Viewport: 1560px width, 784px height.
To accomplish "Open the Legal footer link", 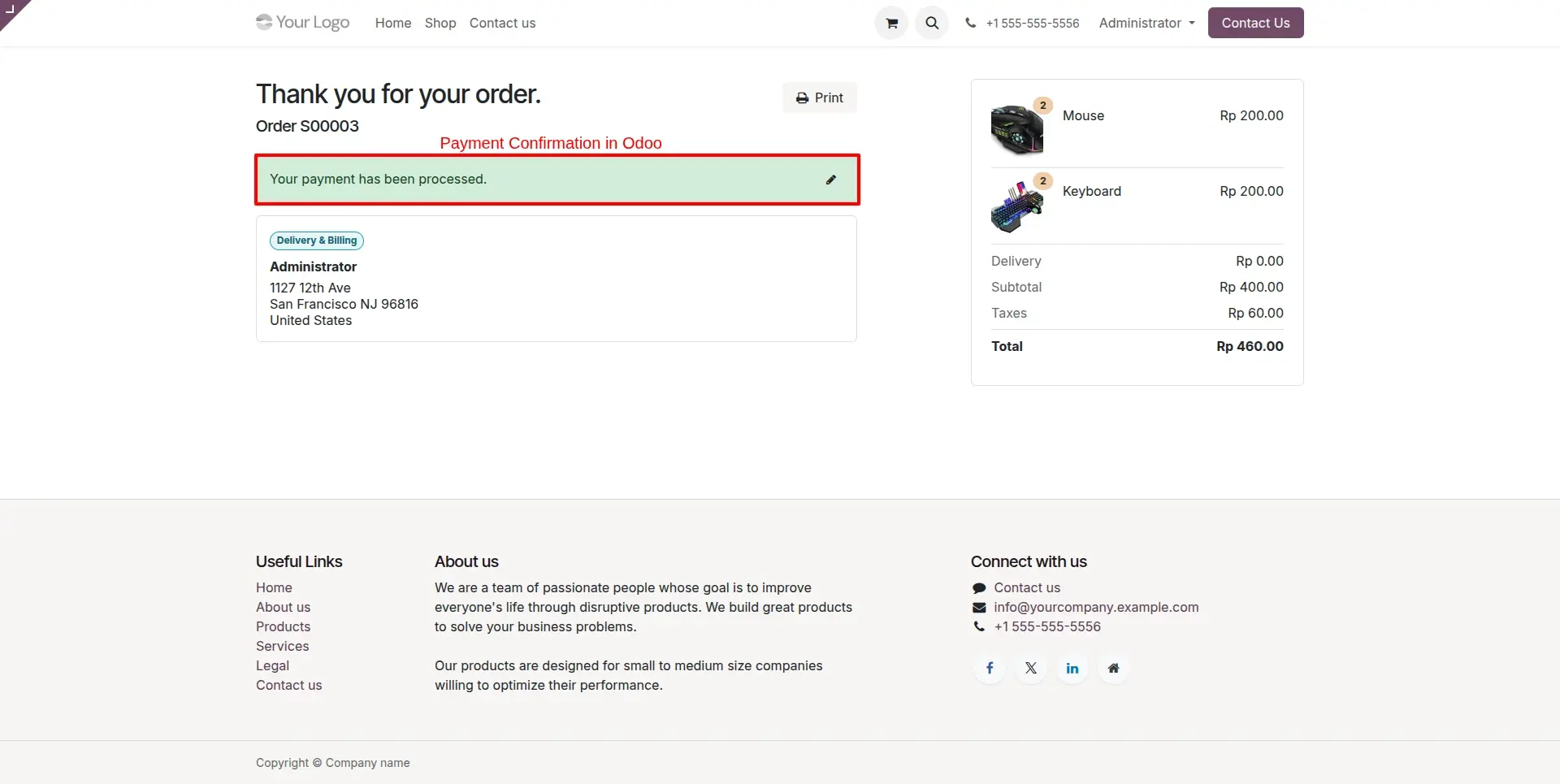I will [x=272, y=665].
